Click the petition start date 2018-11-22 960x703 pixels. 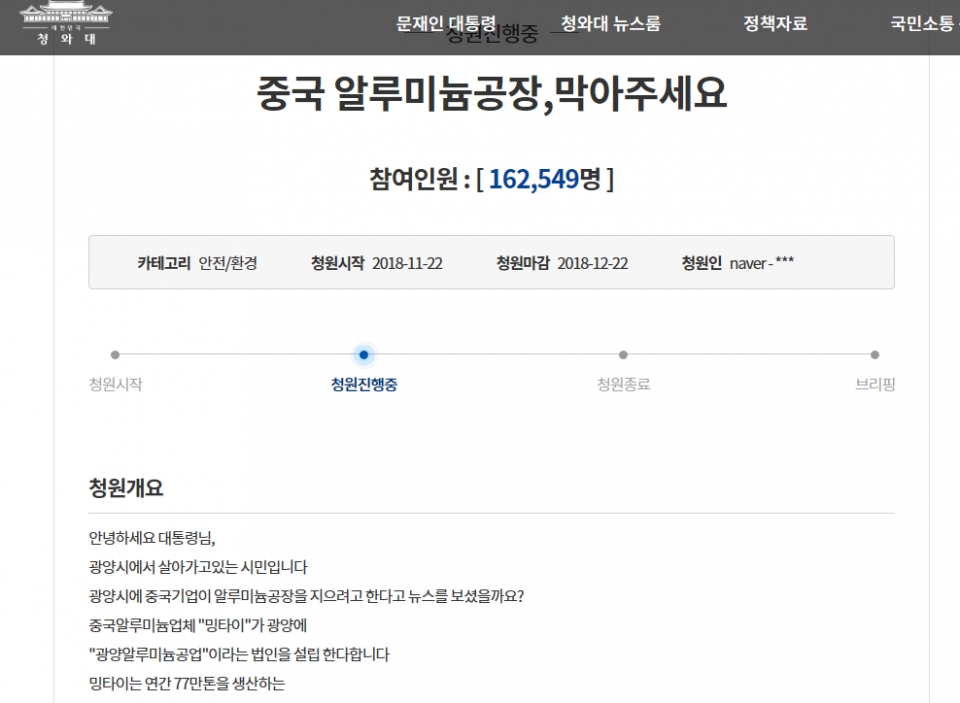pyautogui.click(x=407, y=263)
